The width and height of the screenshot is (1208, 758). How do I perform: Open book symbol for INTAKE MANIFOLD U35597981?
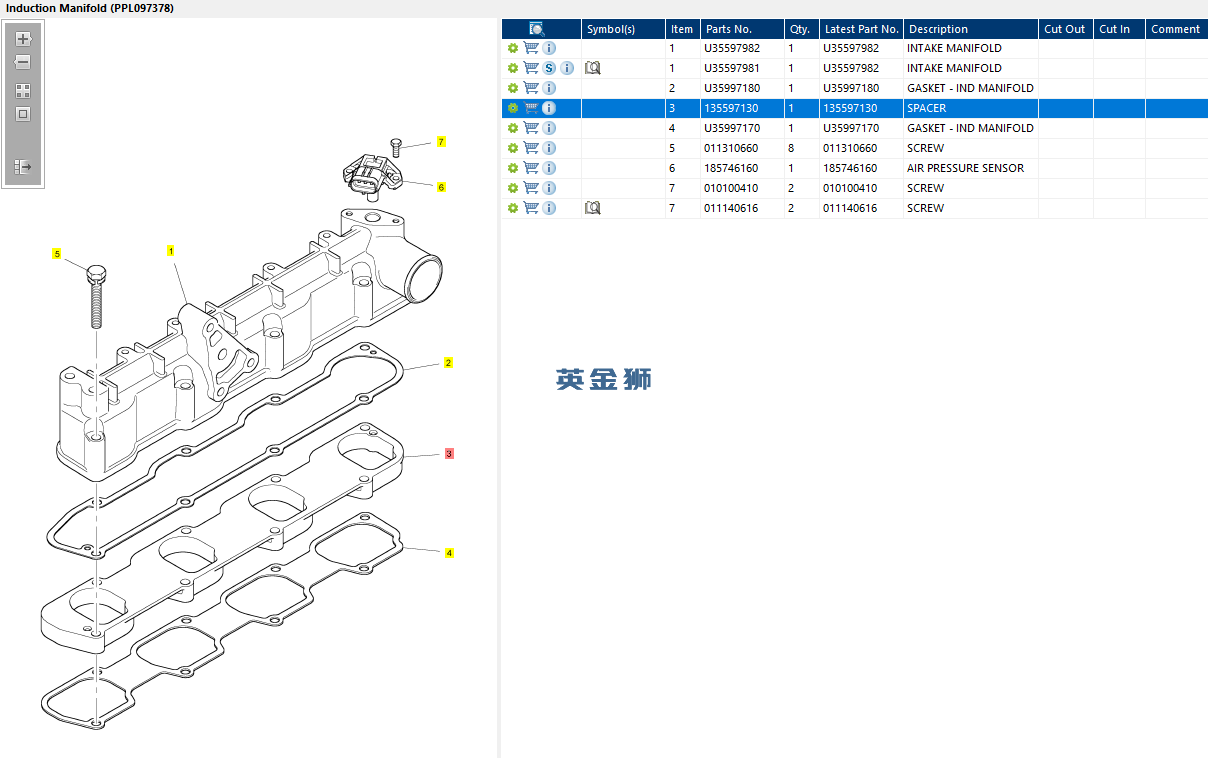coord(592,68)
